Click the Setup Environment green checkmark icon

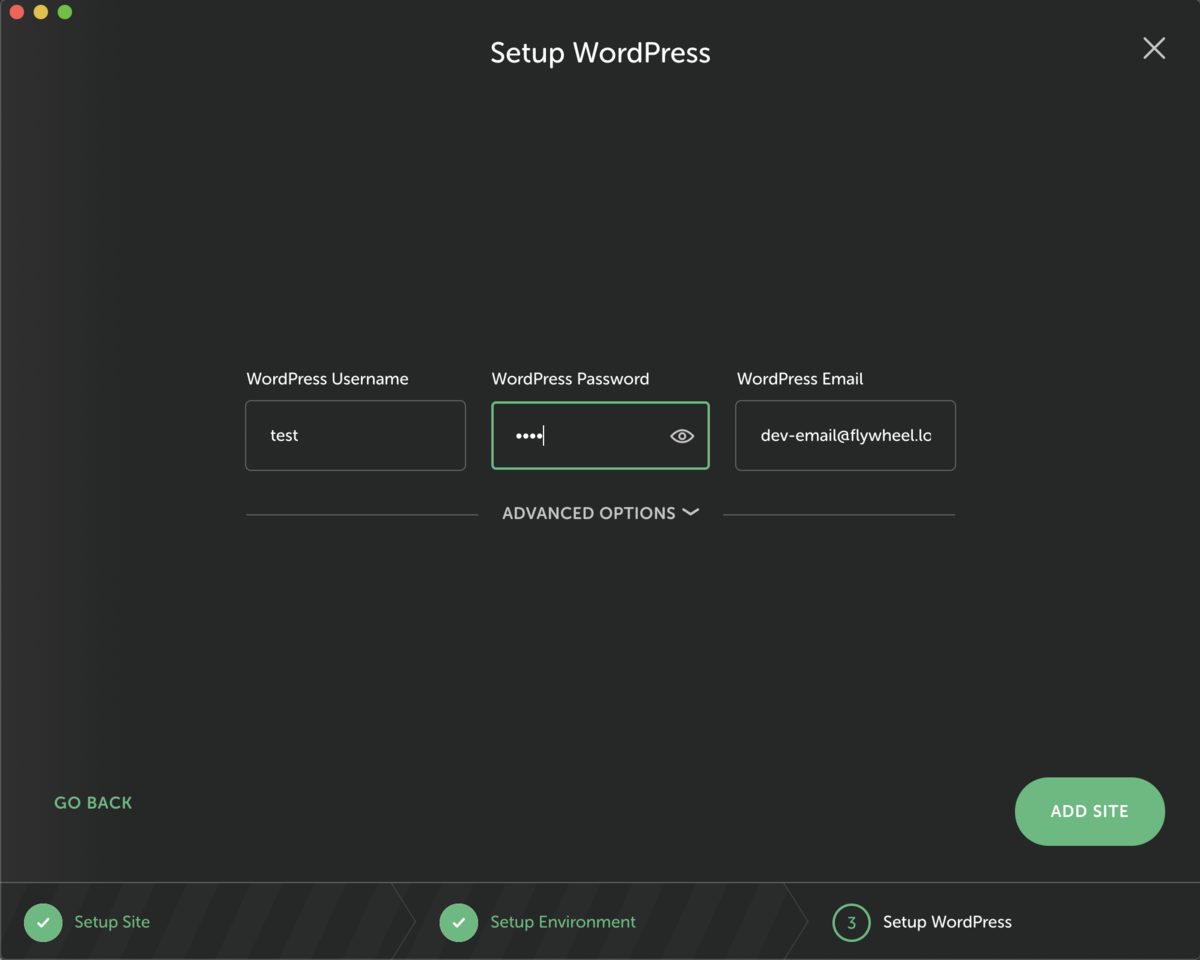pos(459,922)
